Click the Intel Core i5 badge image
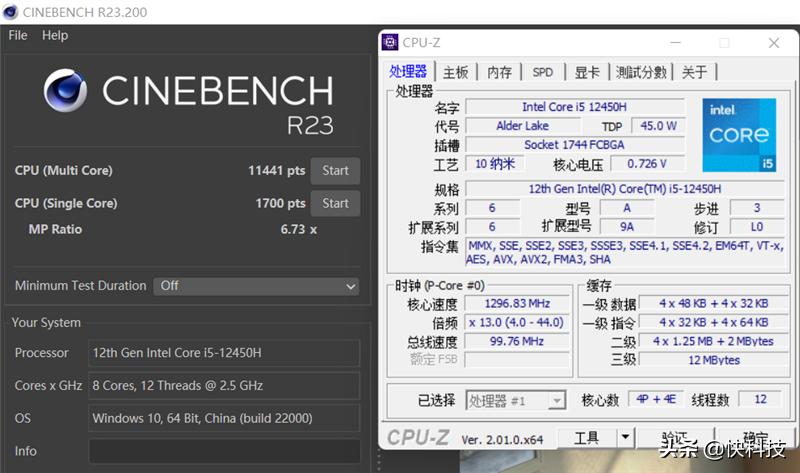The height and width of the screenshot is (473, 800). pyautogui.click(x=739, y=135)
